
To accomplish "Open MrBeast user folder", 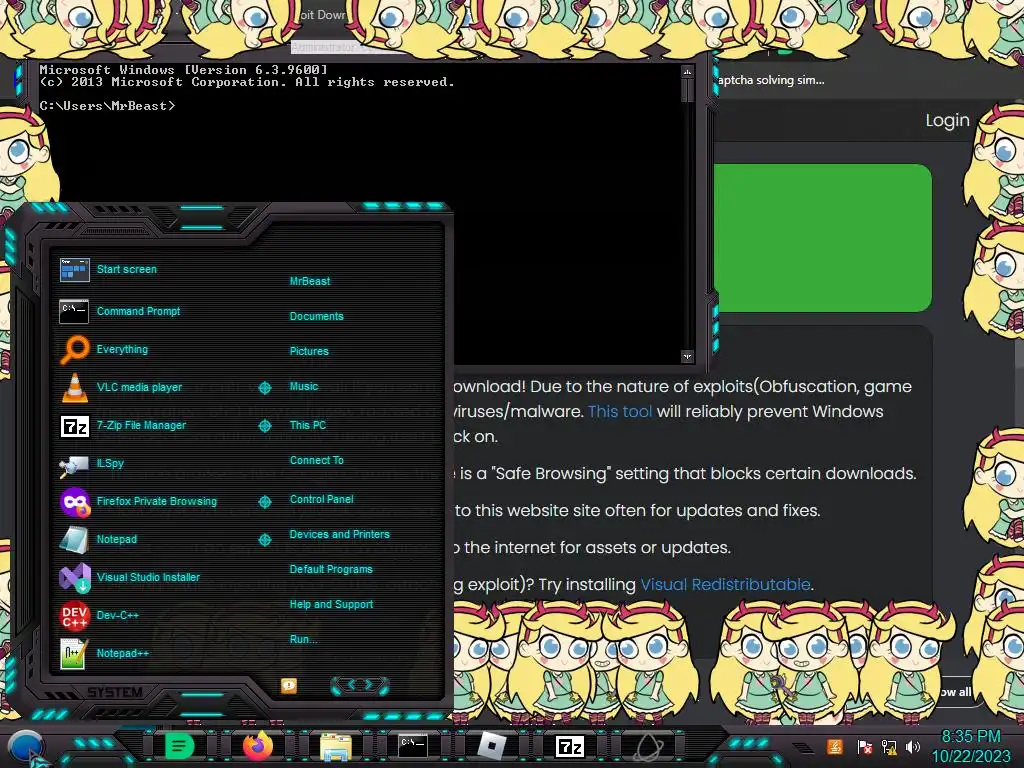I will [310, 281].
